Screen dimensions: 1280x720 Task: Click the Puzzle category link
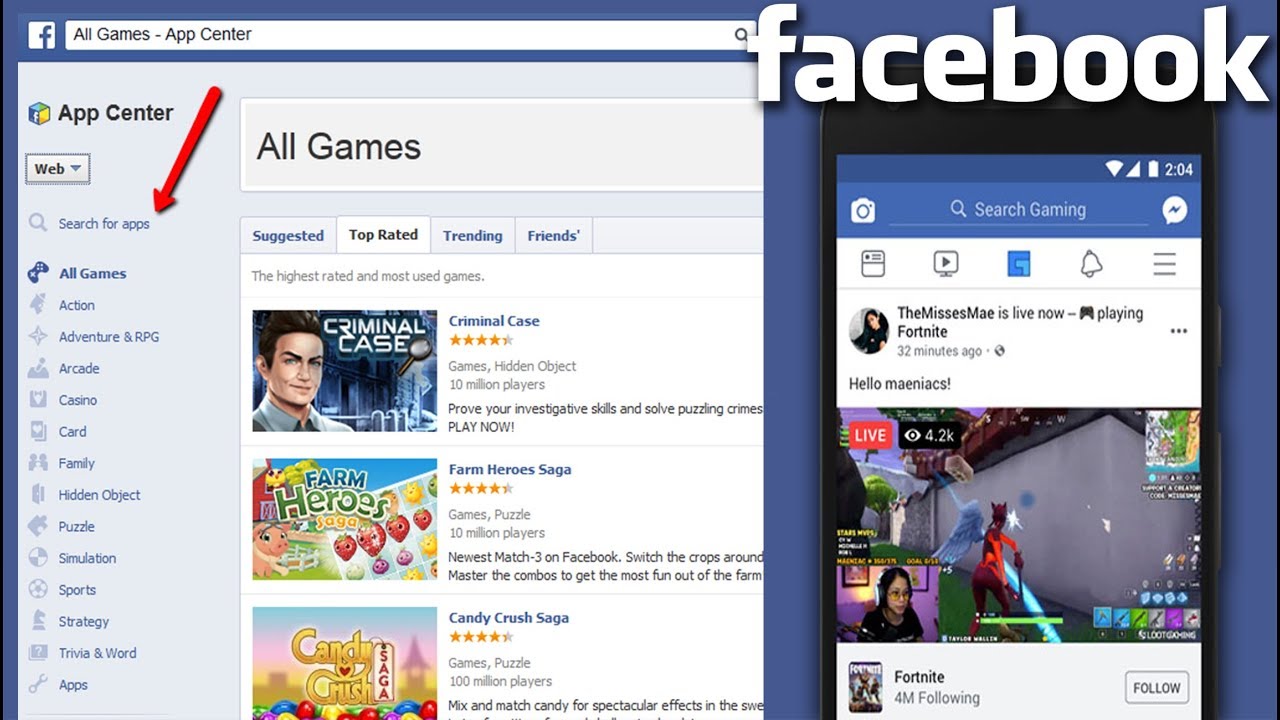coord(76,527)
